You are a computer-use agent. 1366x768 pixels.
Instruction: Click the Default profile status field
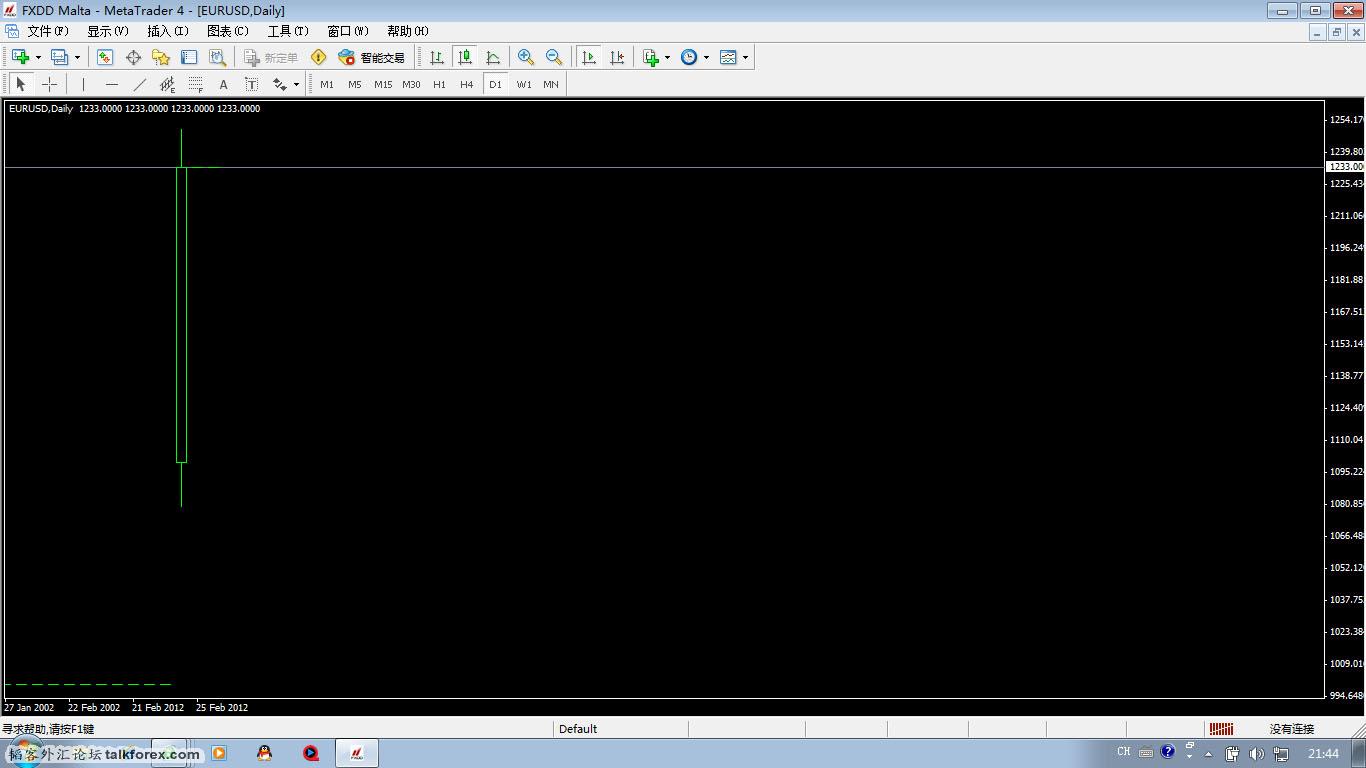620,729
